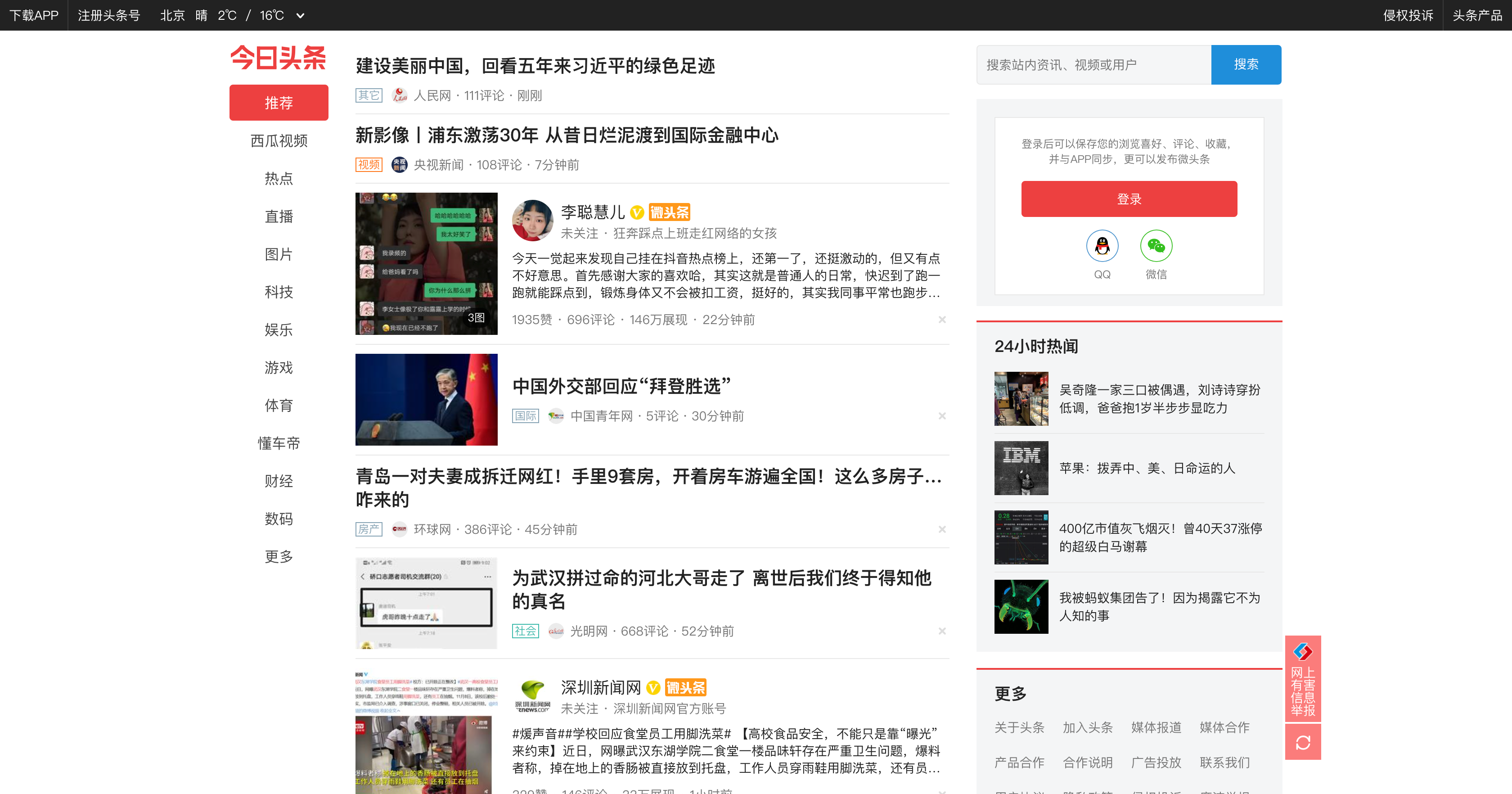1512x794 pixels.
Task: Switch to the 西瓜视频 channel
Action: coord(278,141)
